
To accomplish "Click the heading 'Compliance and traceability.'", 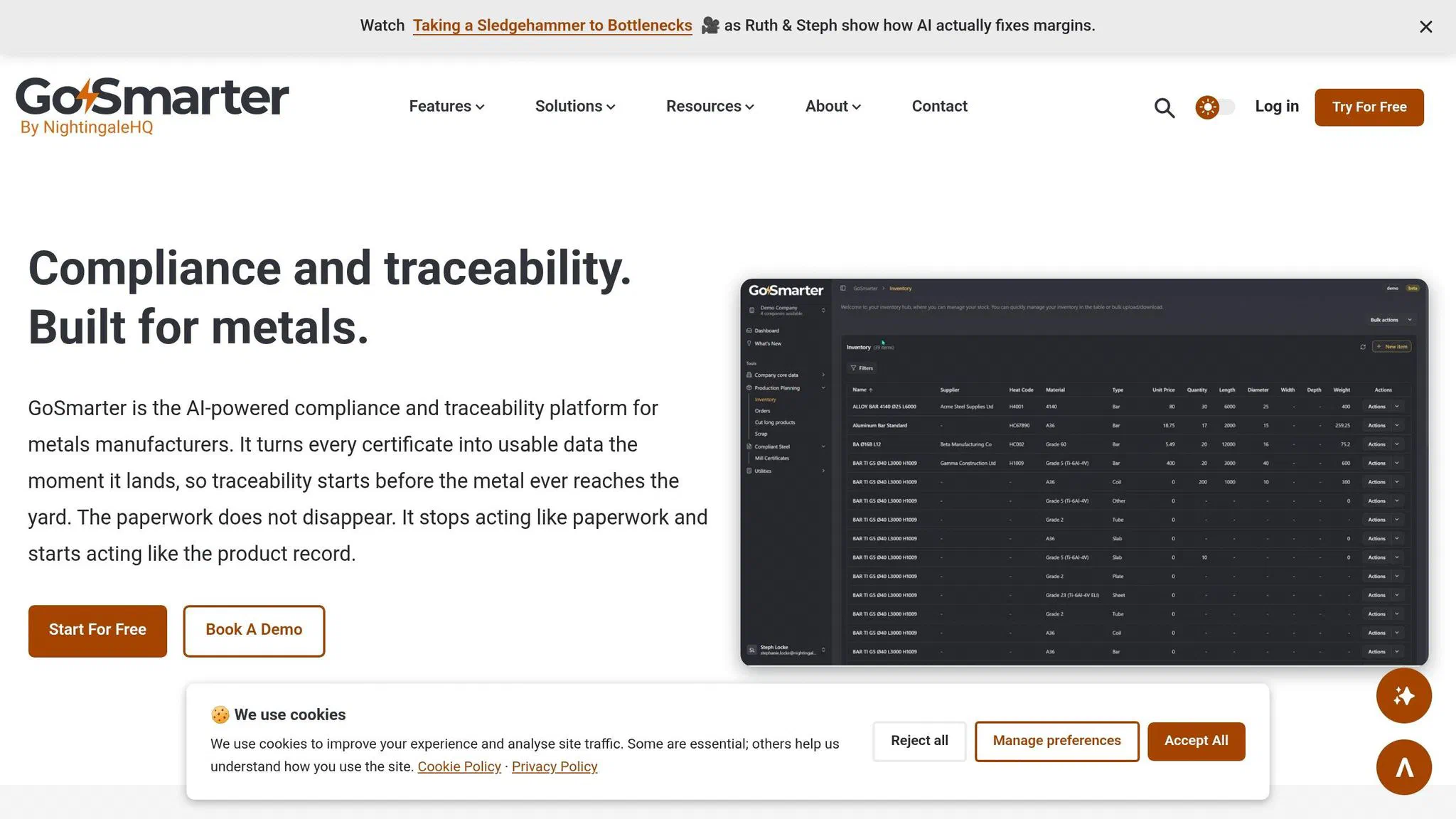I will coord(329,268).
